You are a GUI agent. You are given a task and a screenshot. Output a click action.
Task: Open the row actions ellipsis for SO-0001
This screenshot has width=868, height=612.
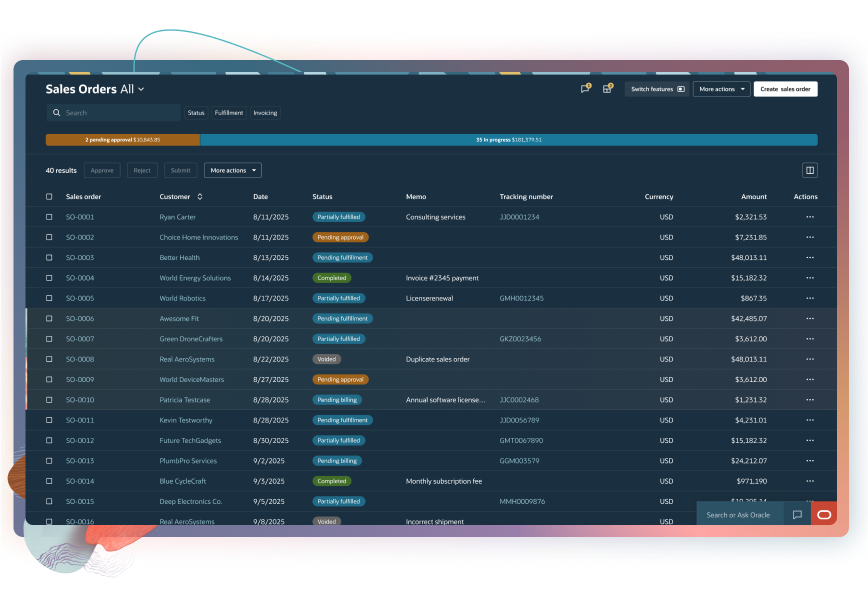(x=809, y=217)
